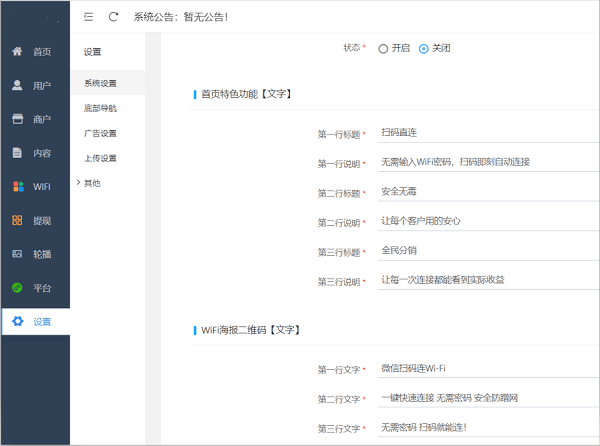Click the refresh icon in top bar
Image resolution: width=600 pixels, height=446 pixels.
pyautogui.click(x=113, y=17)
